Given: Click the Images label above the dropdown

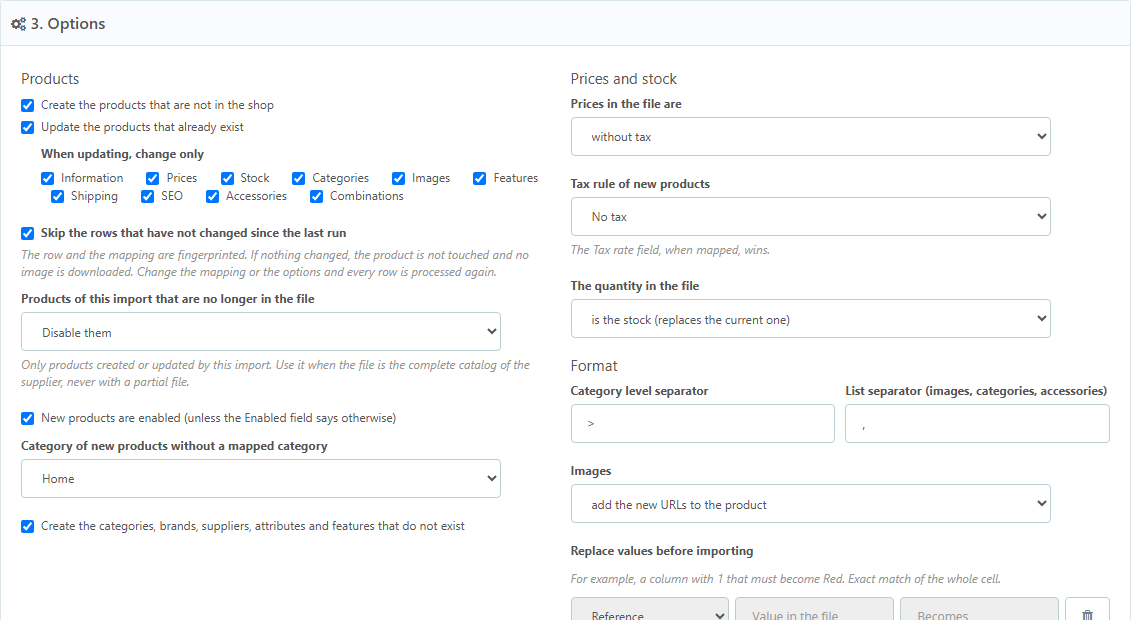Looking at the screenshot, I should coord(591,471).
